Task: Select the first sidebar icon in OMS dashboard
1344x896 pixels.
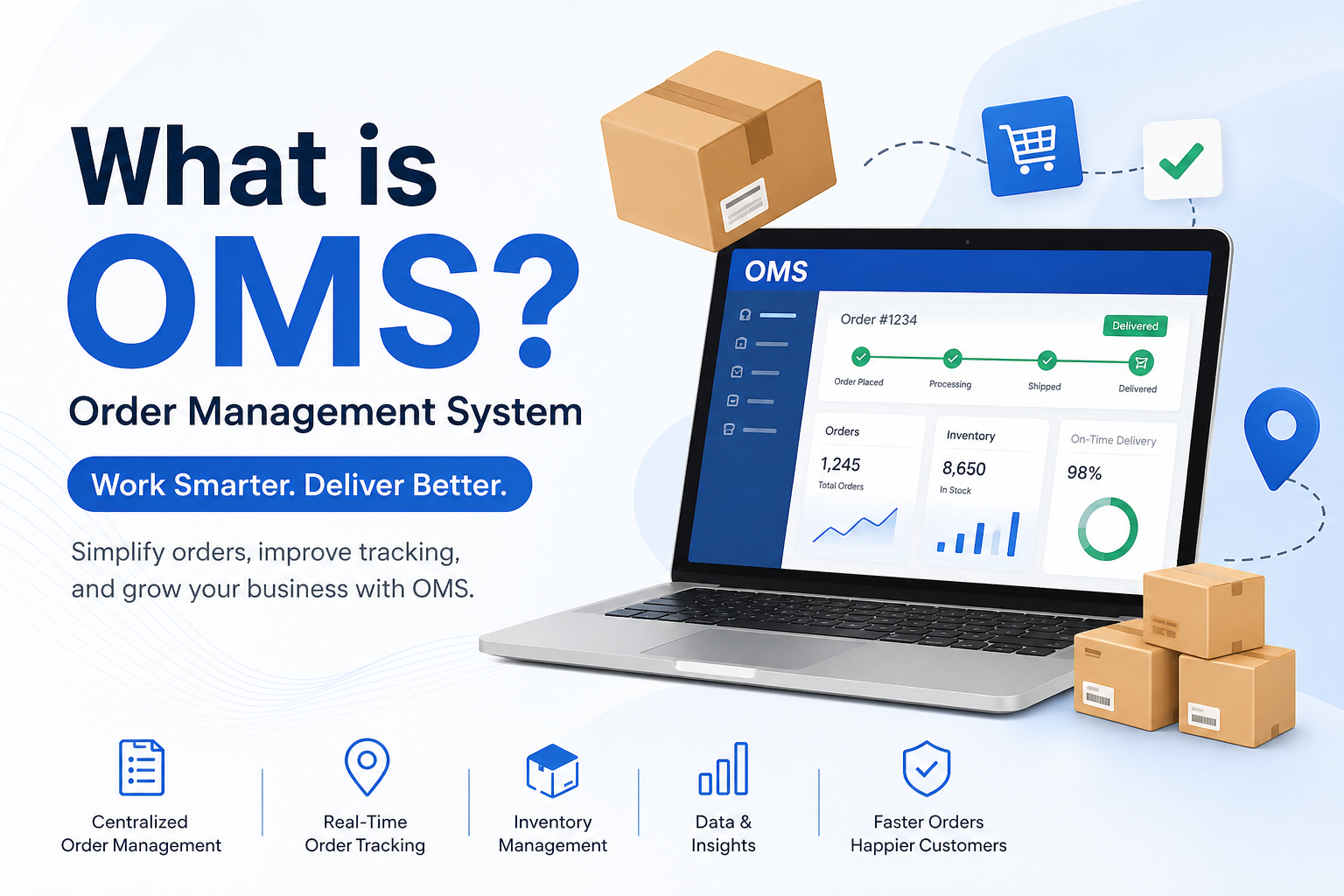Action: (745, 315)
